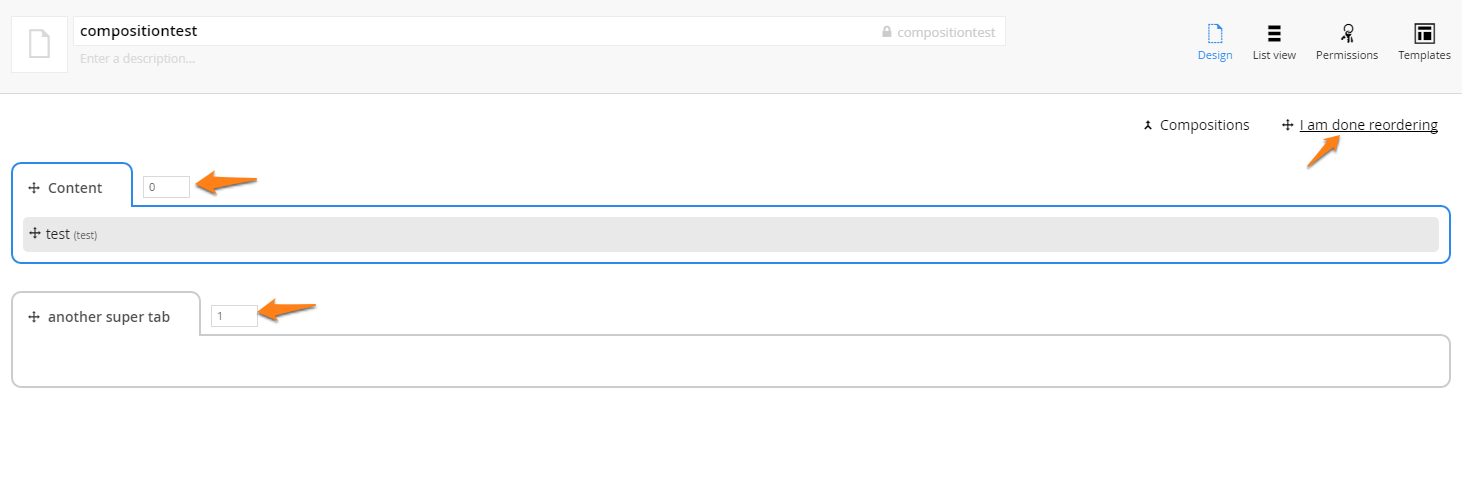Click the document type icon placeholder
This screenshot has width=1462, height=503.
(x=39, y=44)
